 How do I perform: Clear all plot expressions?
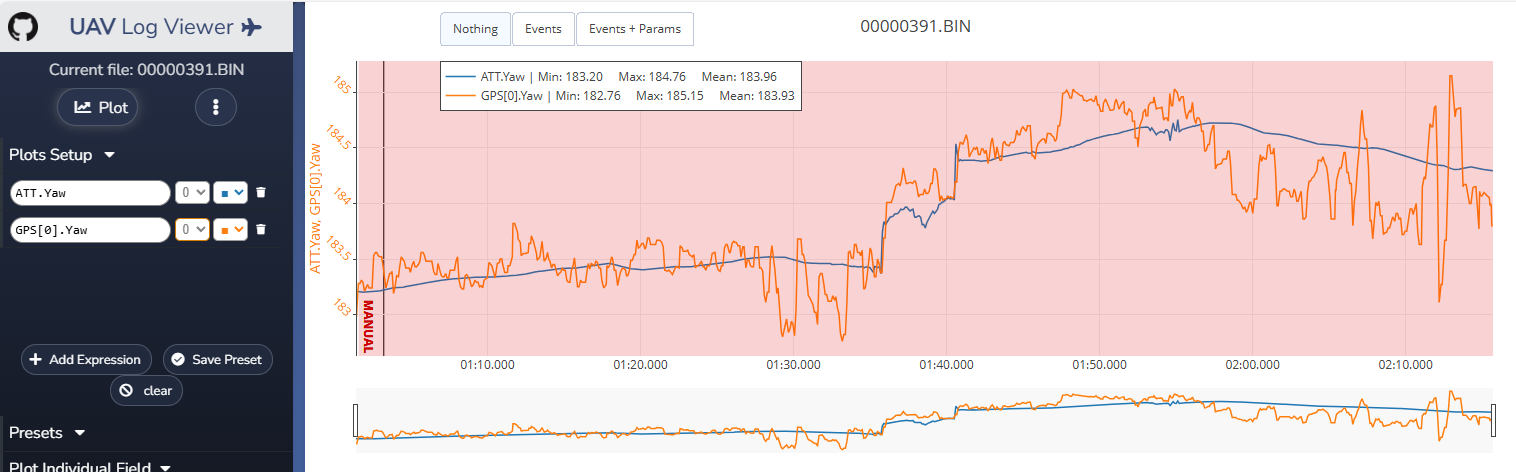coord(146,391)
